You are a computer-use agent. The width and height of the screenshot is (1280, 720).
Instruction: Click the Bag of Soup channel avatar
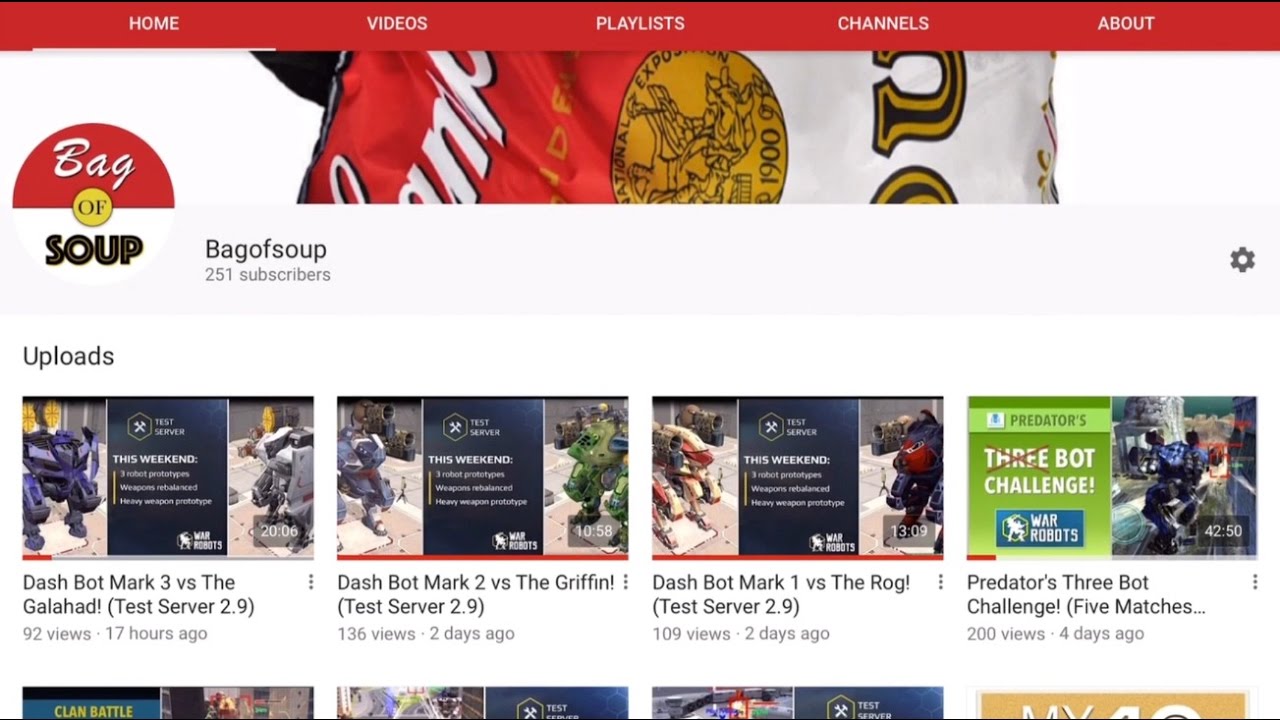click(x=94, y=204)
